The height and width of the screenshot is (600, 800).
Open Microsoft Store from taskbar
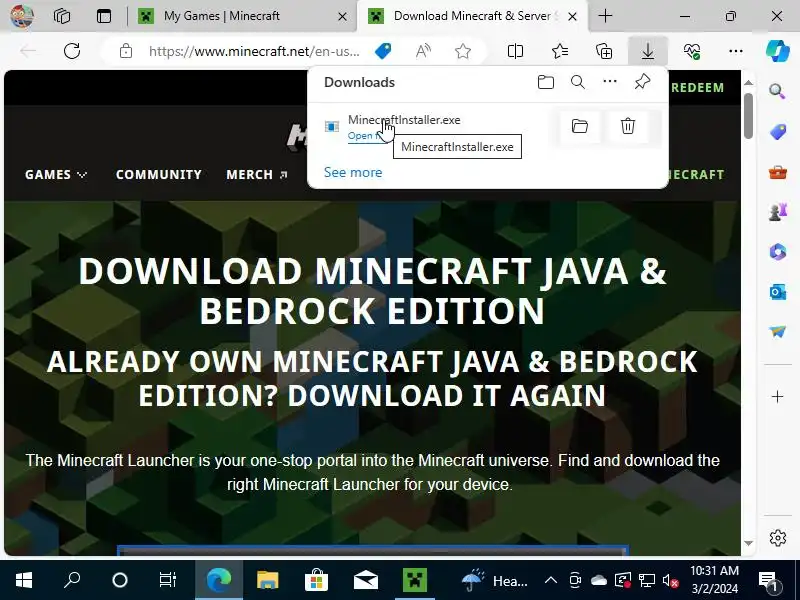[316, 580]
